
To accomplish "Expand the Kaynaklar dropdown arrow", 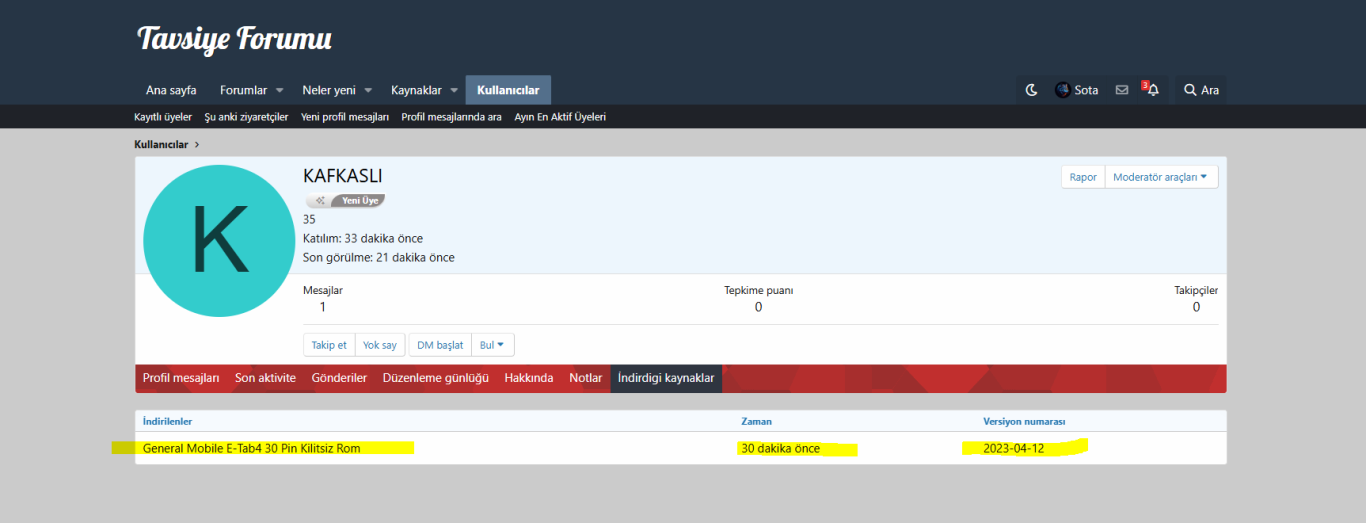I will [453, 90].
